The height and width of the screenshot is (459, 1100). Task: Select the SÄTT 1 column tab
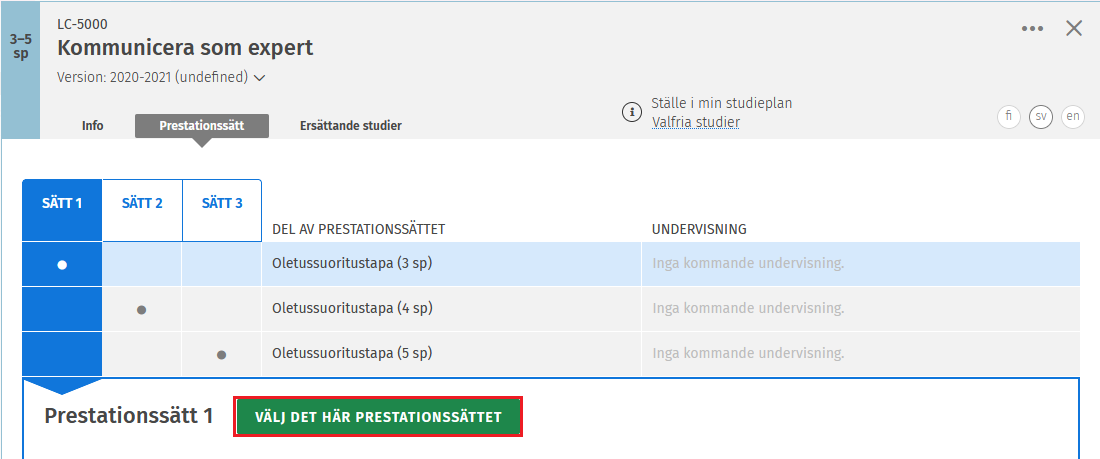pyautogui.click(x=62, y=204)
